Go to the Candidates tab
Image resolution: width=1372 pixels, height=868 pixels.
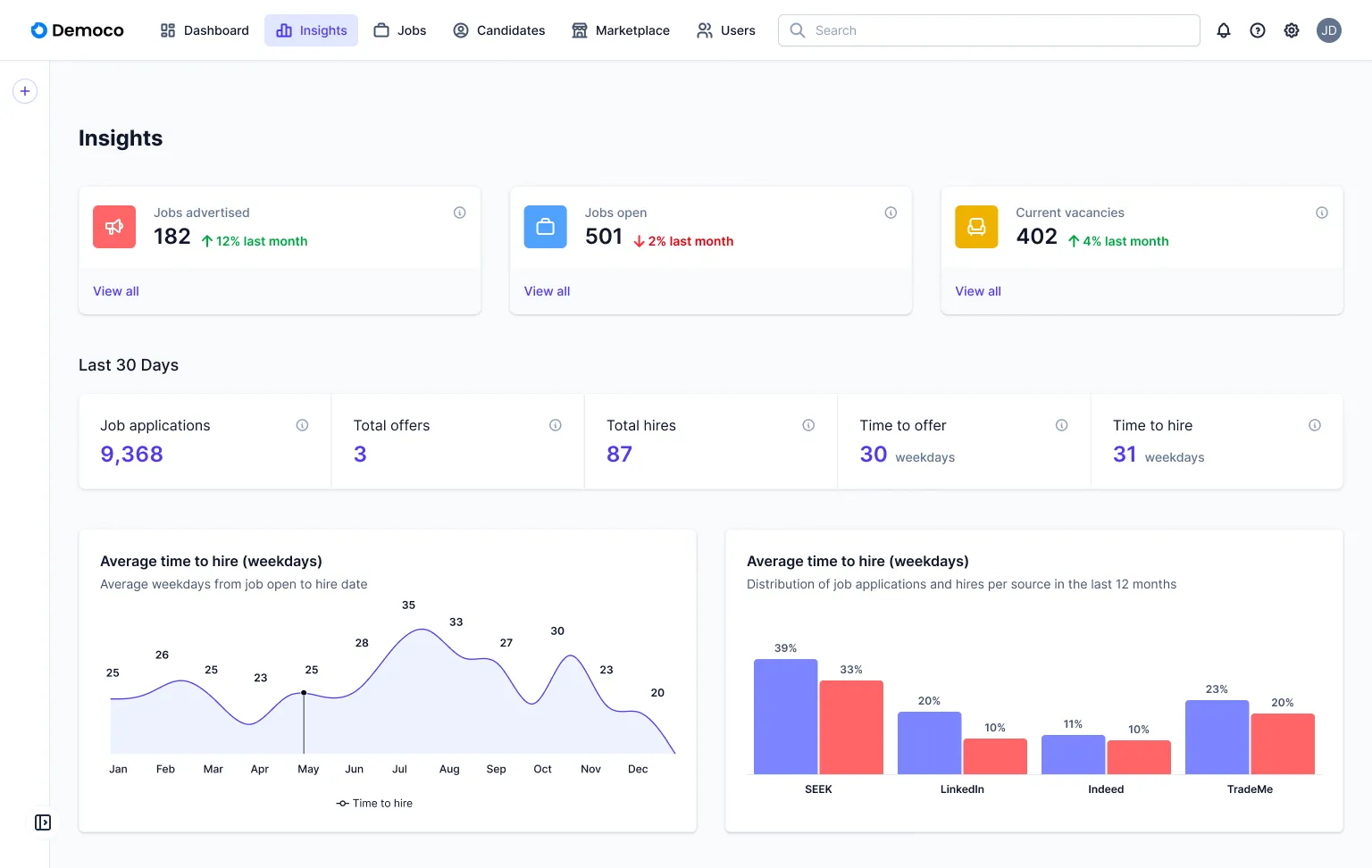(499, 30)
